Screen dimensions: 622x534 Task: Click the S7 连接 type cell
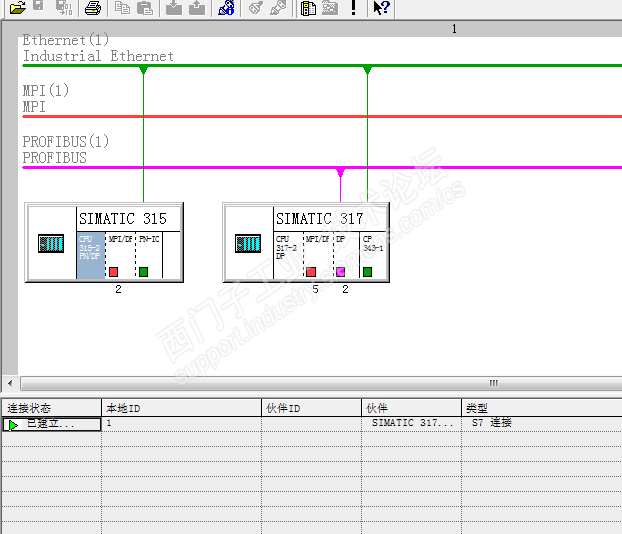(542, 423)
